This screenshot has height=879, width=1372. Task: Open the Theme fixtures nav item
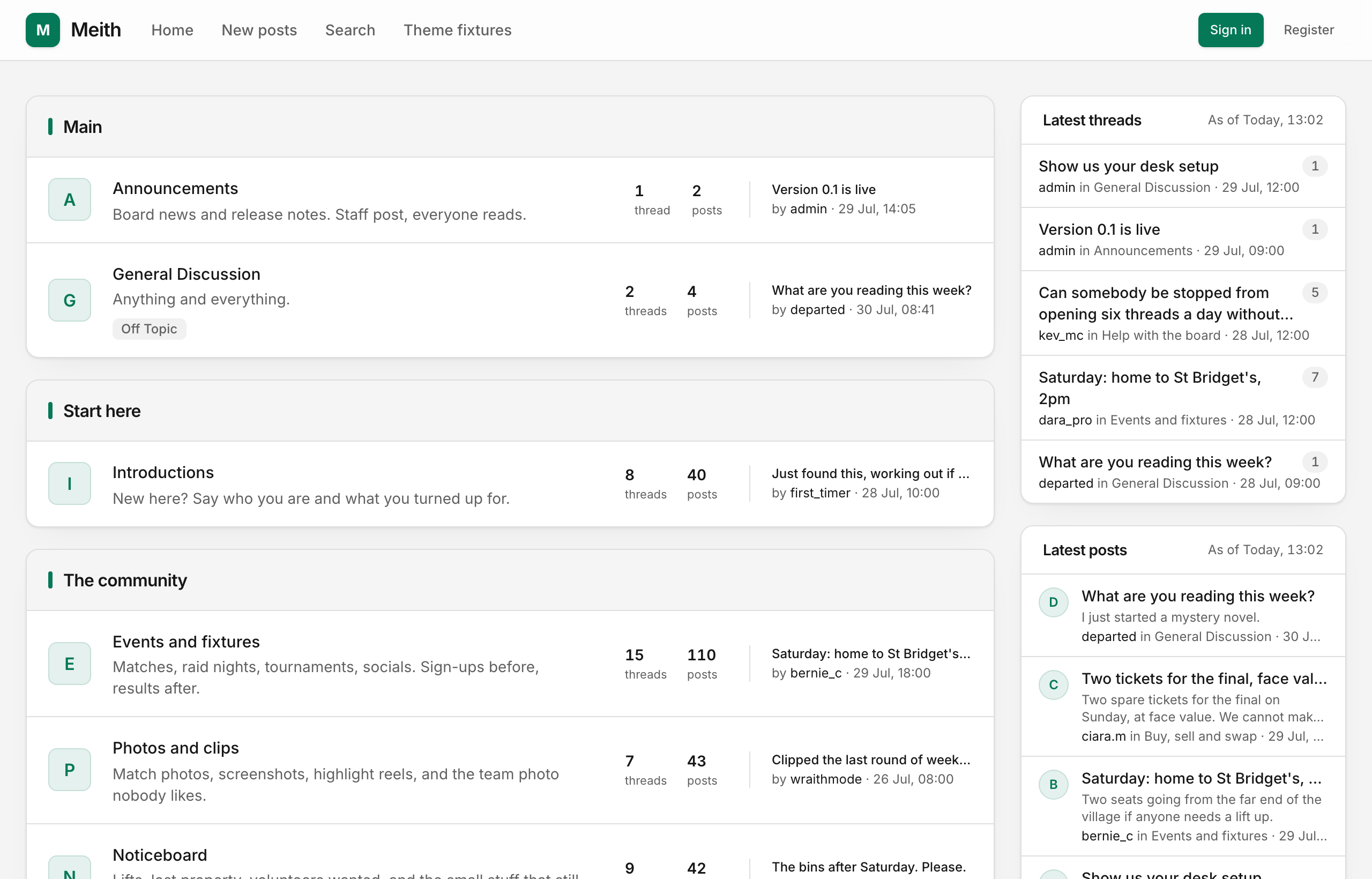pyautogui.click(x=458, y=29)
